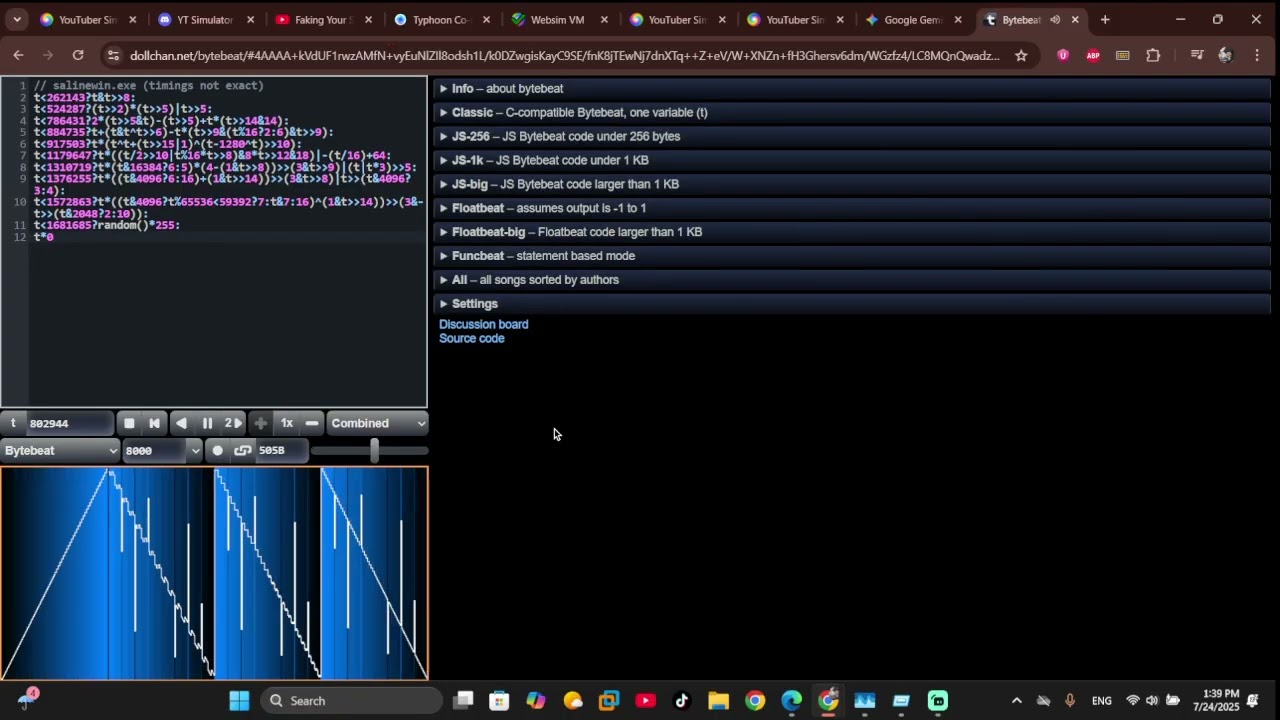Click the minus zoom-out scope button

(x=312, y=423)
